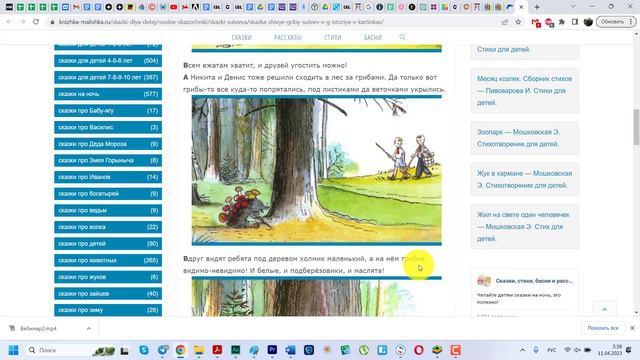Click the microphone tray icon
Image resolution: width=640 pixels, height=360 pixels.
click(x=536, y=350)
